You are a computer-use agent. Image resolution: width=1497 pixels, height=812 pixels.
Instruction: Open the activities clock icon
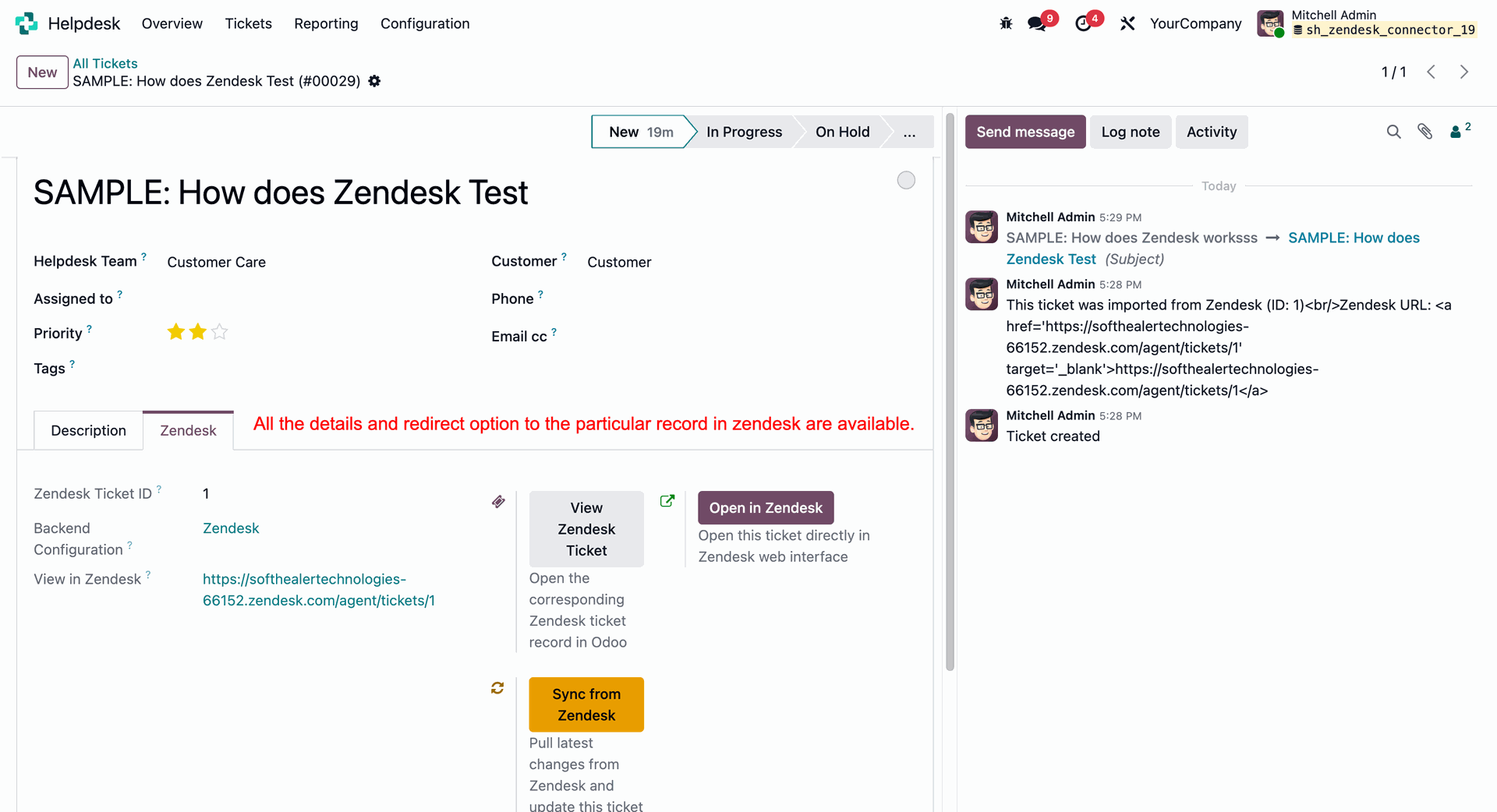click(1083, 23)
